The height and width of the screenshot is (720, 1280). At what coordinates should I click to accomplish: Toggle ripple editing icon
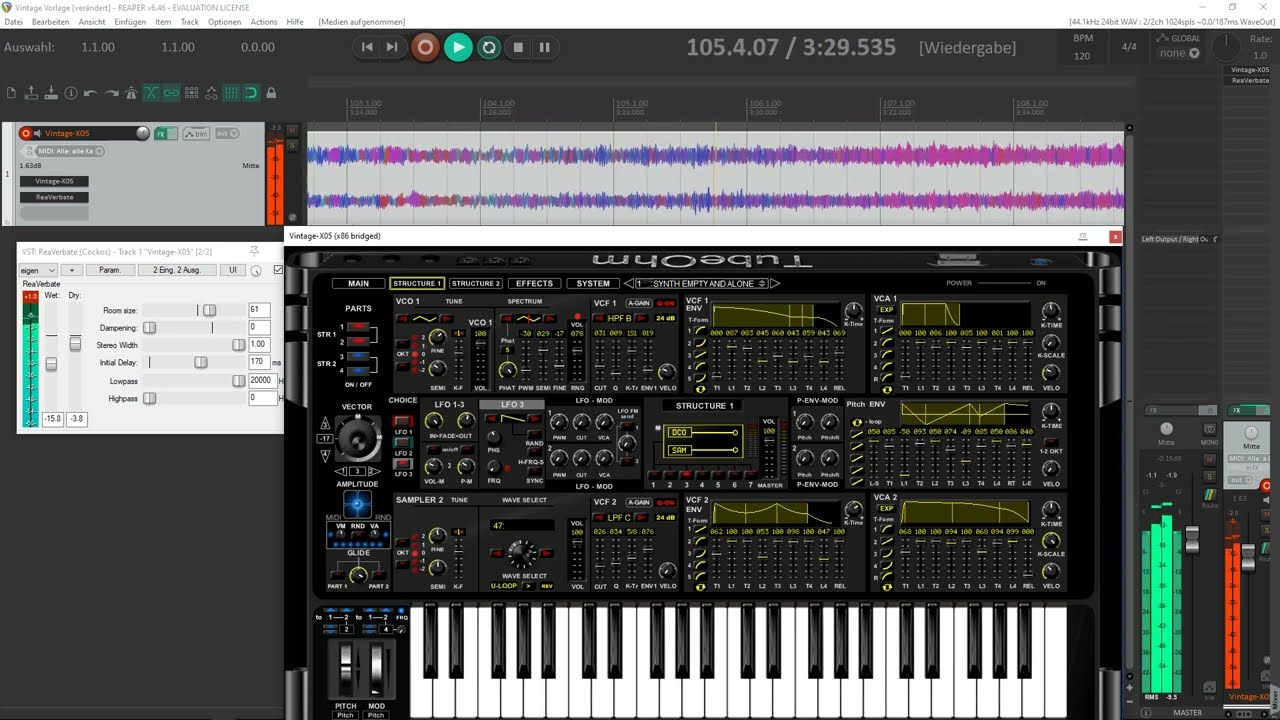click(x=191, y=93)
